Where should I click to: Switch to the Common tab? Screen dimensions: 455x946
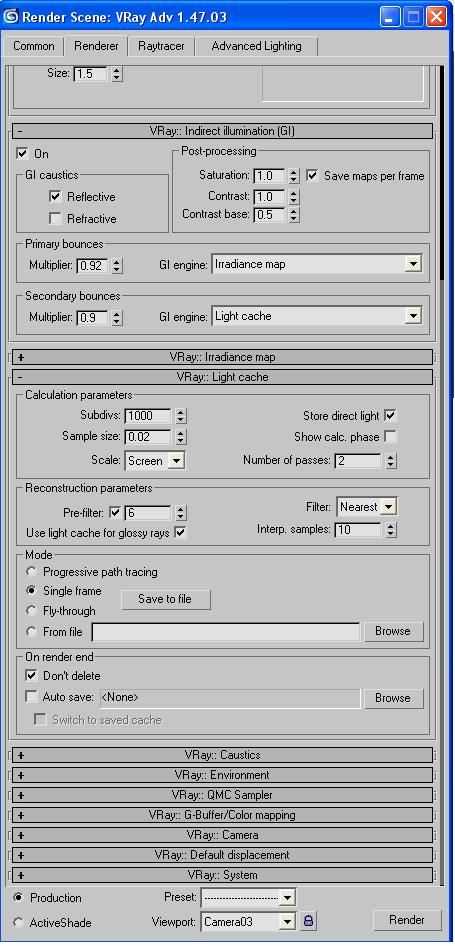[x=33, y=46]
